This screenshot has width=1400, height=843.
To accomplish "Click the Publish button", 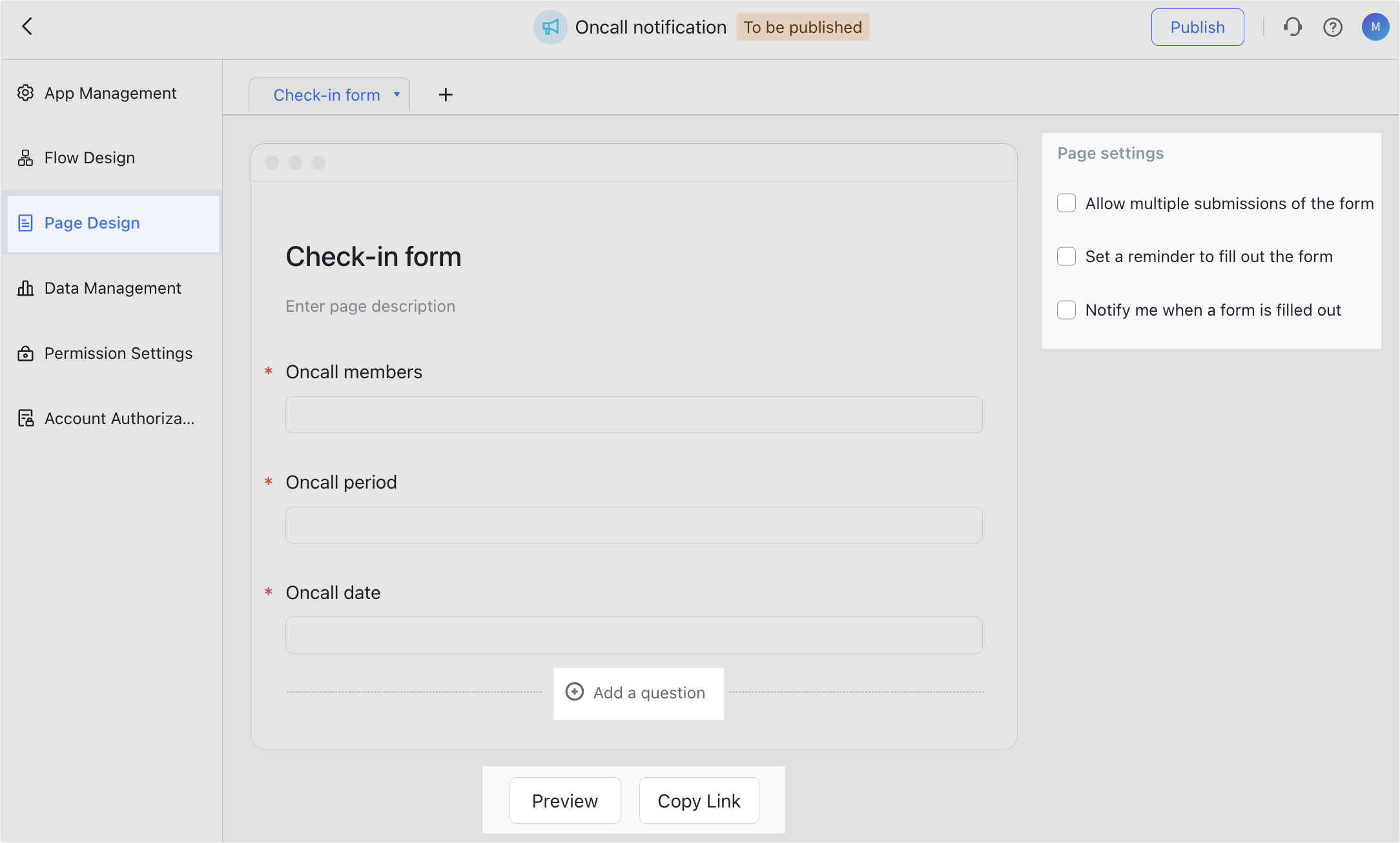I will [1197, 26].
